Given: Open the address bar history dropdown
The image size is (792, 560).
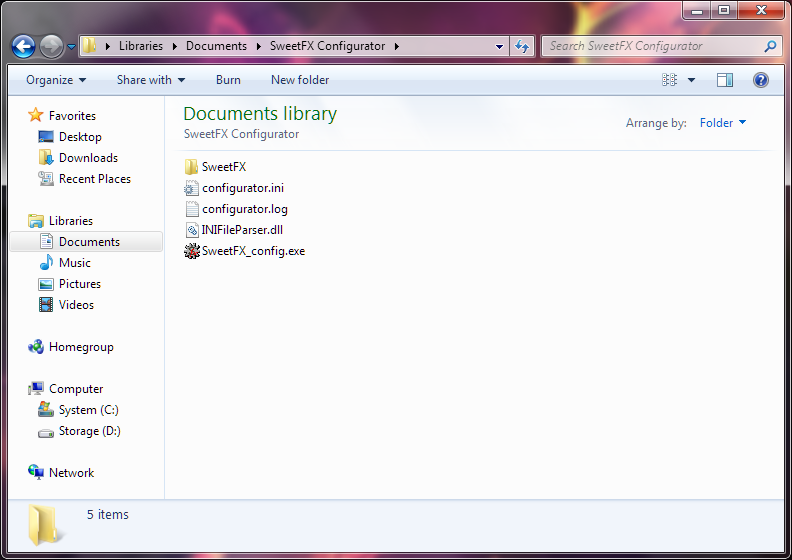Looking at the screenshot, I should pyautogui.click(x=499, y=46).
